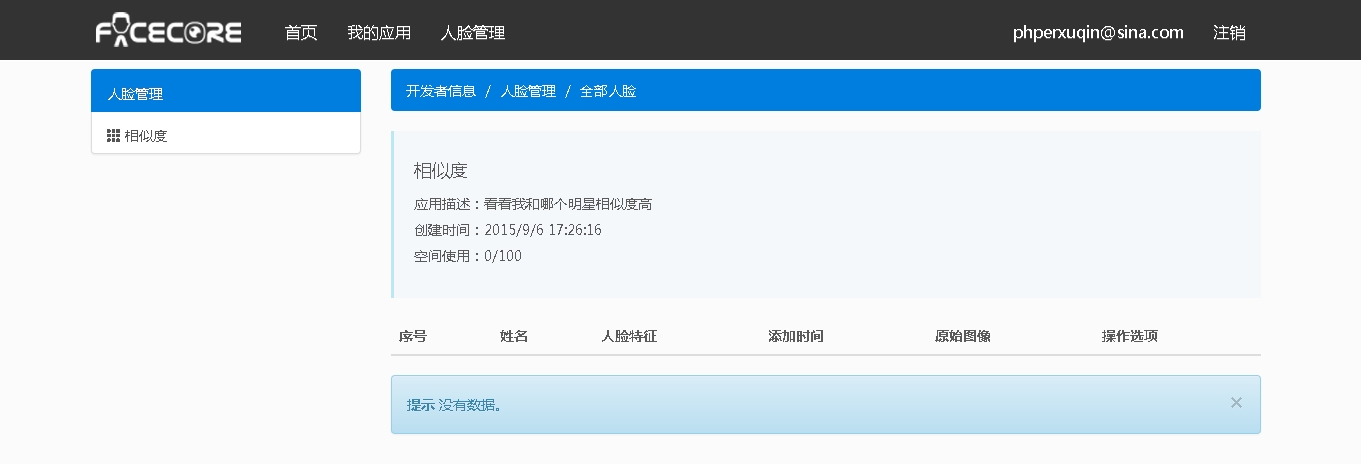
Task: Click 全部人脸 breadcrumb
Action: point(608,91)
